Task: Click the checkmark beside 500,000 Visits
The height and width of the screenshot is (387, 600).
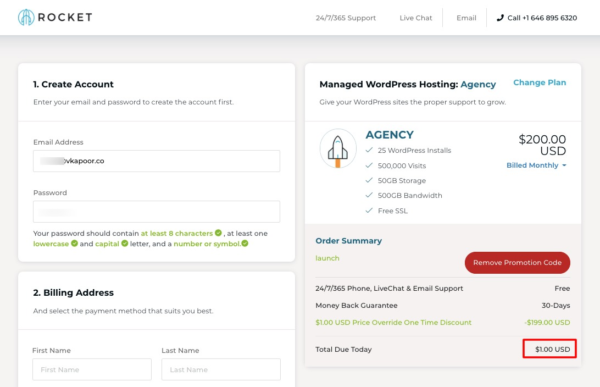Action: pyautogui.click(x=369, y=165)
